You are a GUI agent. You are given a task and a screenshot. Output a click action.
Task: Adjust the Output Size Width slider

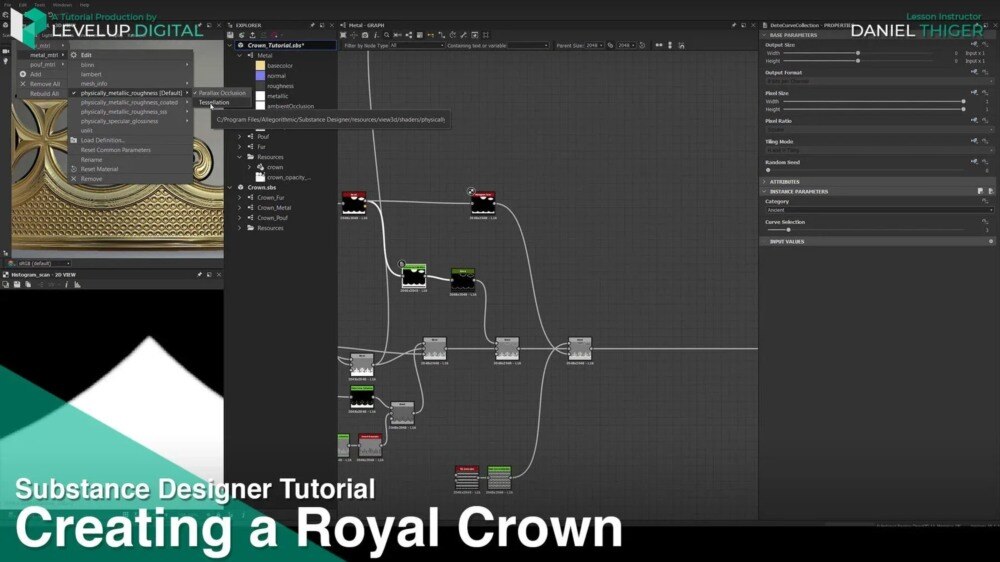[857, 53]
